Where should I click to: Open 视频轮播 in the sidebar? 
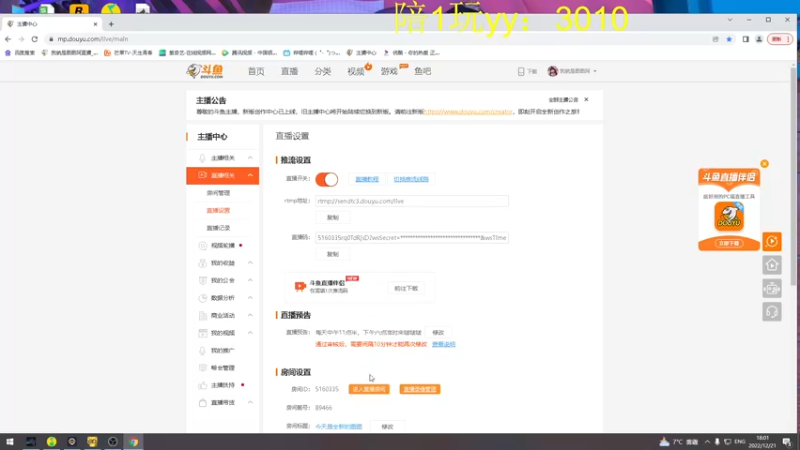point(223,245)
